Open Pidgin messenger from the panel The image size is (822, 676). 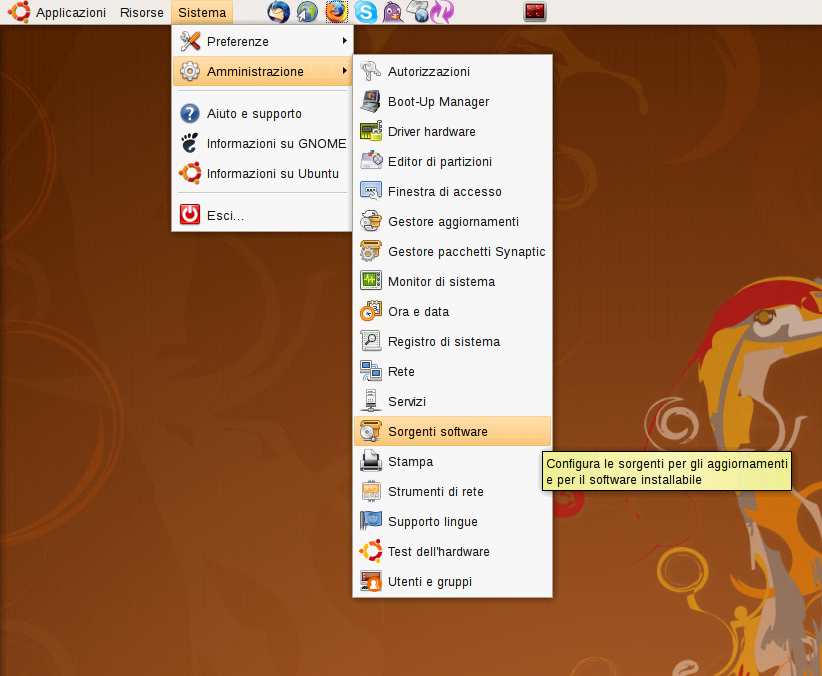(394, 12)
